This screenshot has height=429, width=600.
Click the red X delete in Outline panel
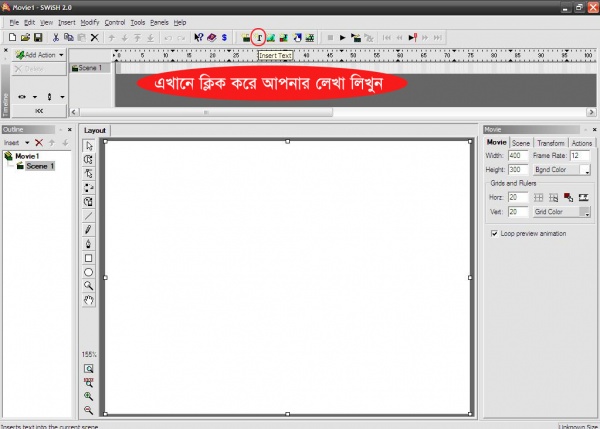[x=39, y=143]
